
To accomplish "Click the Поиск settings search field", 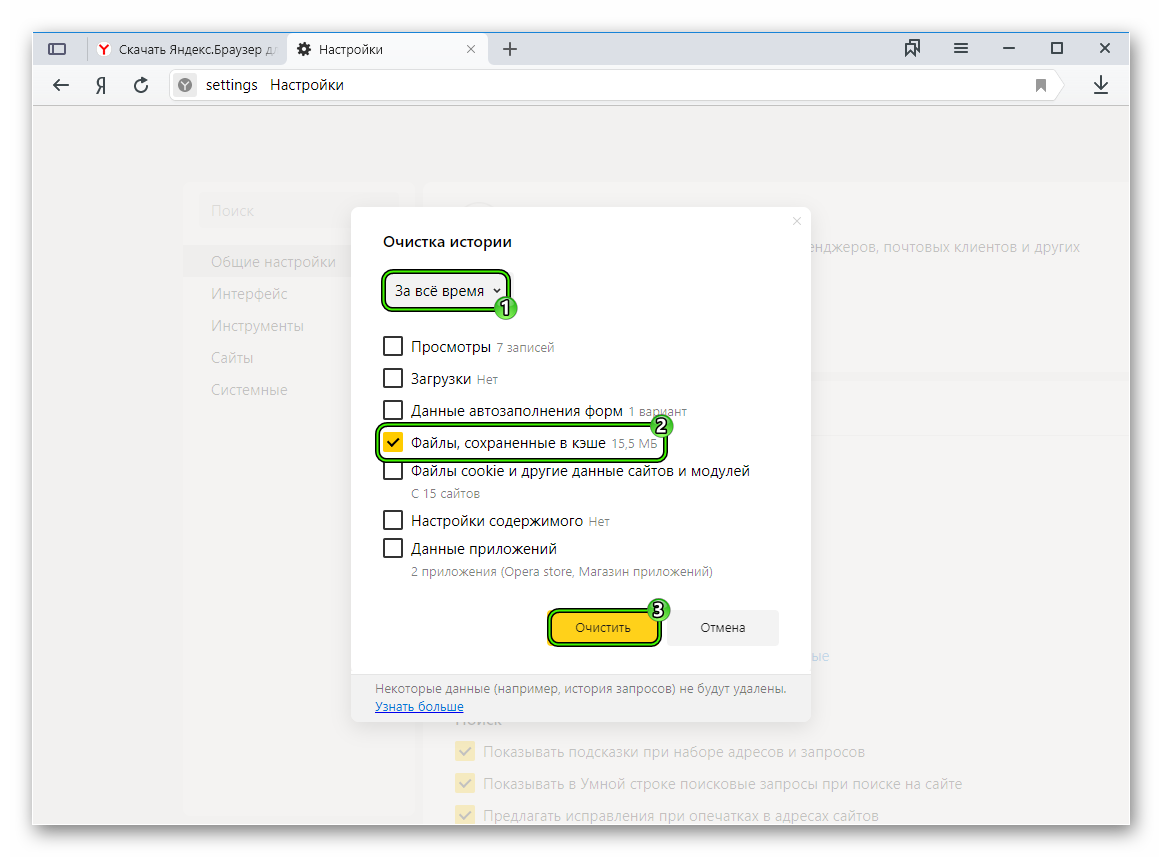I will pos(298,211).
